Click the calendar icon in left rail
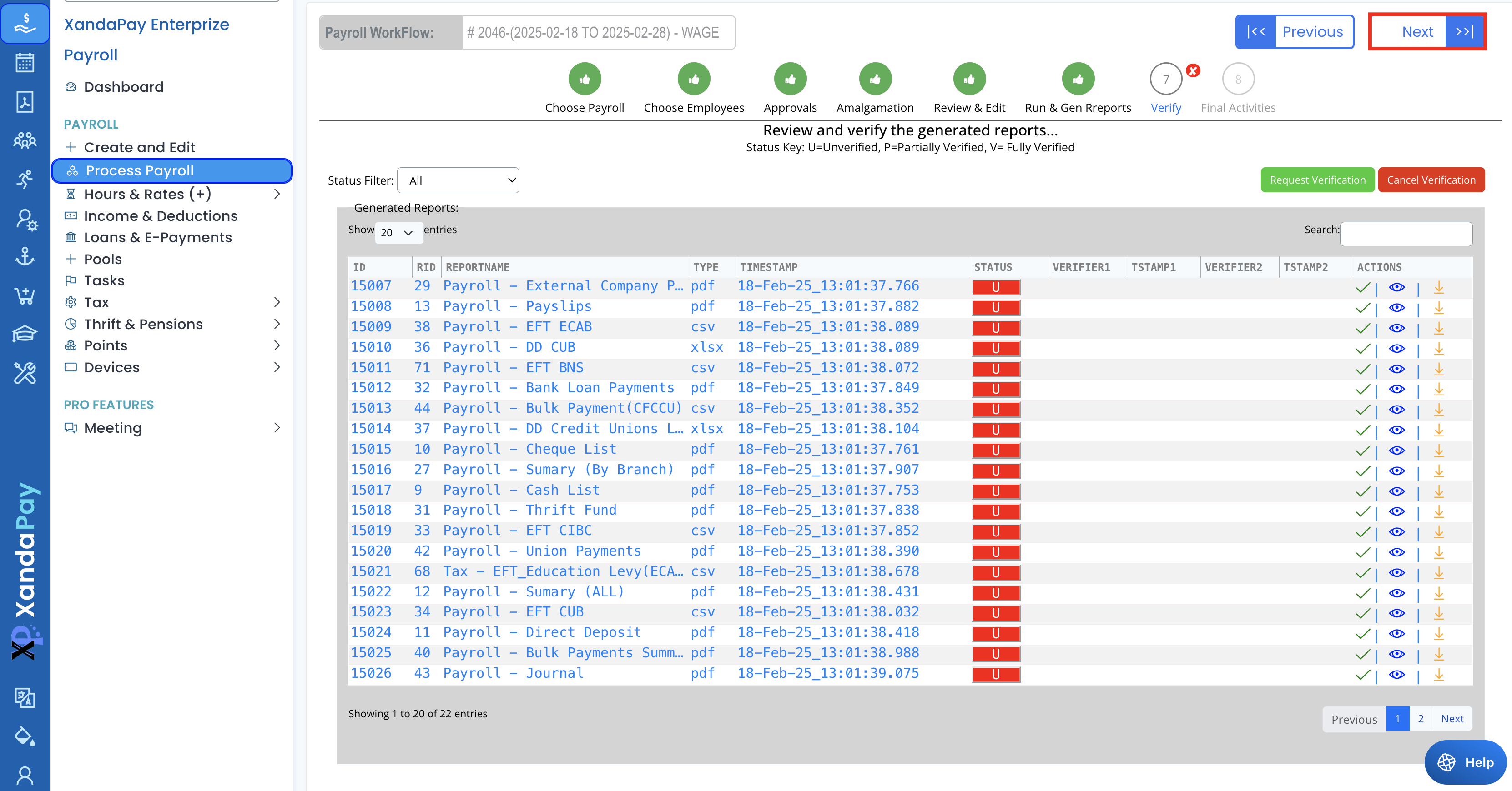 coord(25,63)
